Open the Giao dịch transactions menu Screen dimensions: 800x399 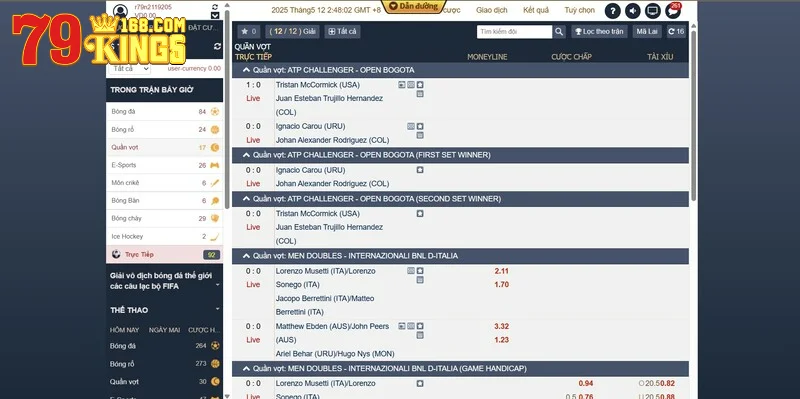491,10
